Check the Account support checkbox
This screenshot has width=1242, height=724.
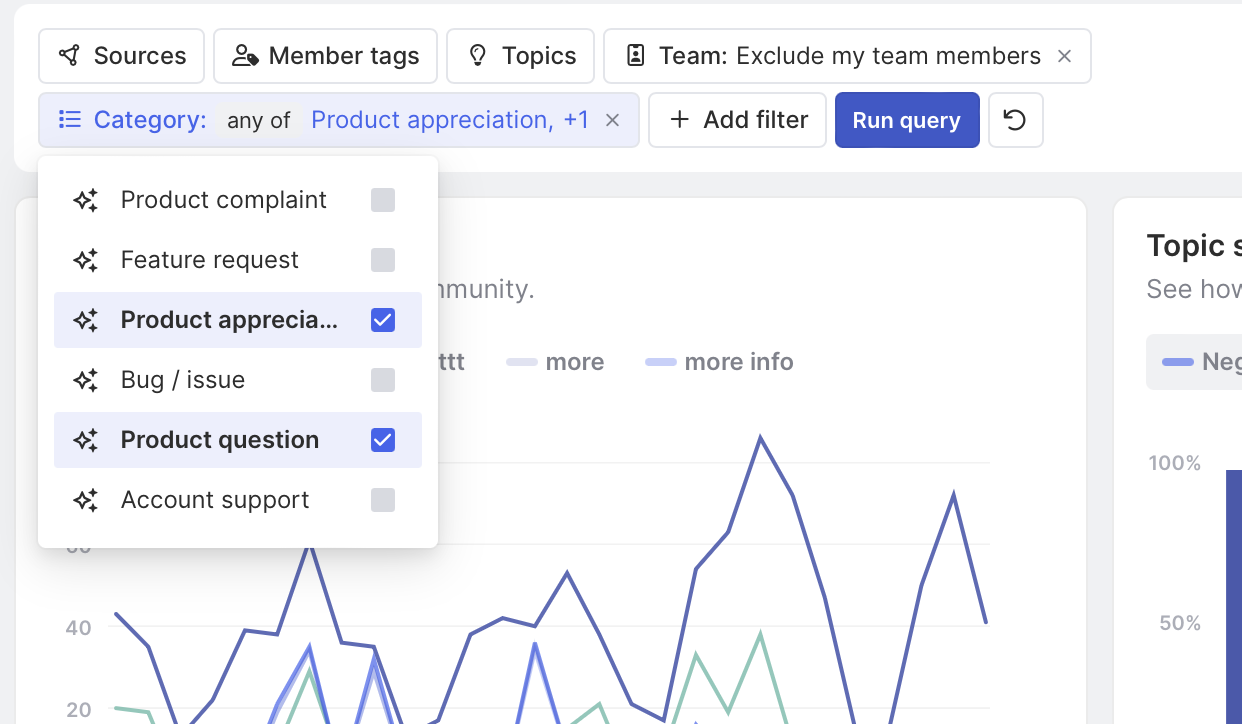point(383,500)
